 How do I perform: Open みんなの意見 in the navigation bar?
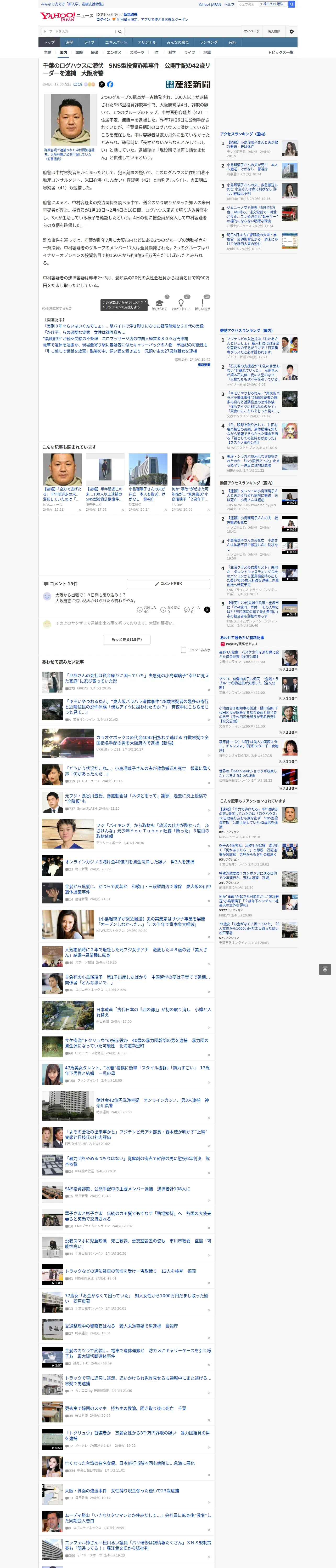point(177,43)
